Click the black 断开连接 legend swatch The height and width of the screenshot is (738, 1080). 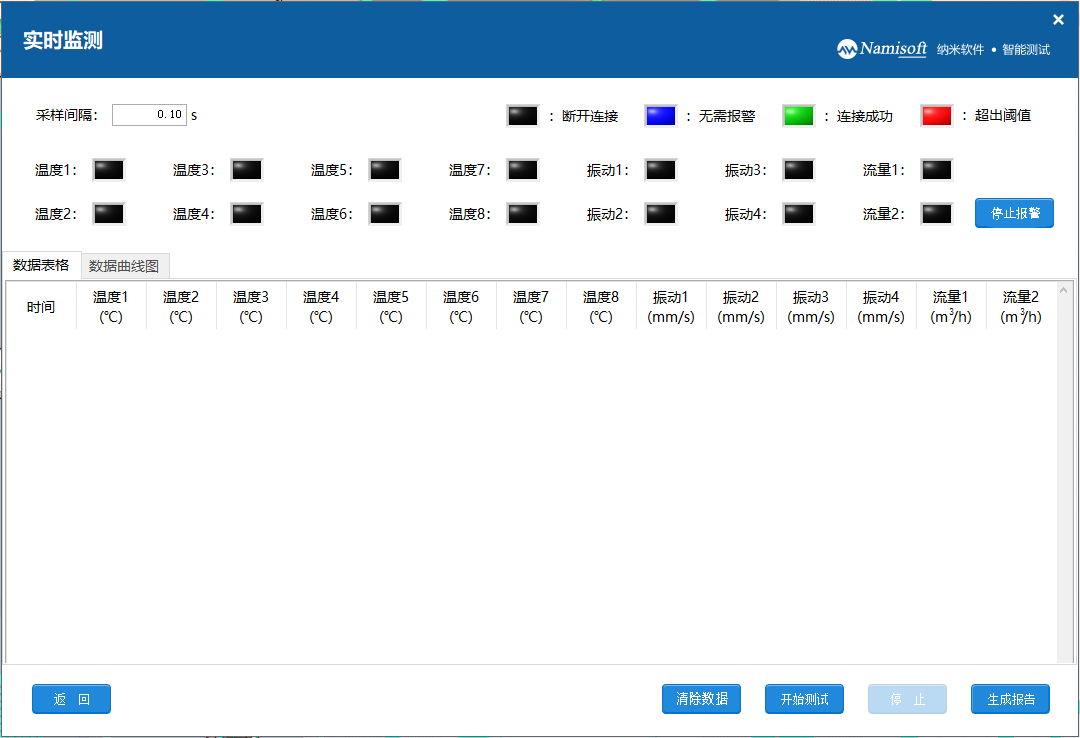pyautogui.click(x=522, y=116)
